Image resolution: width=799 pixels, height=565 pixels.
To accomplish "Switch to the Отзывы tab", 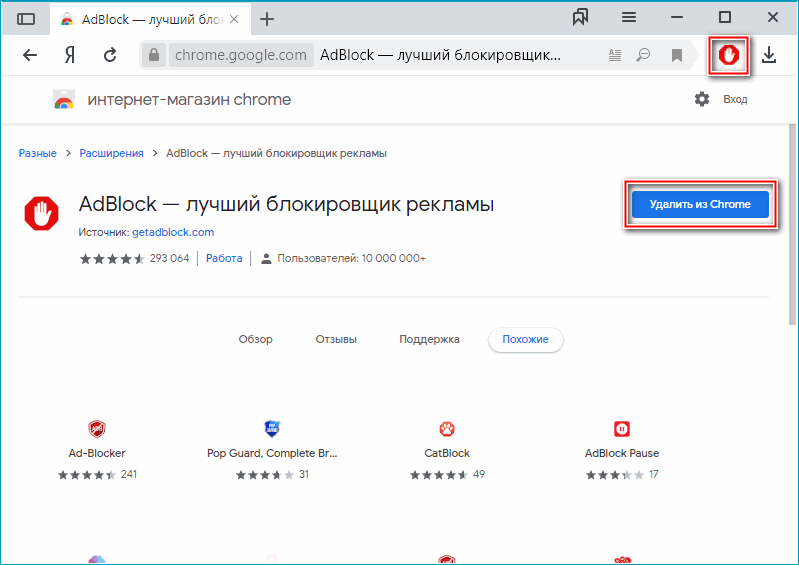I will click(336, 339).
